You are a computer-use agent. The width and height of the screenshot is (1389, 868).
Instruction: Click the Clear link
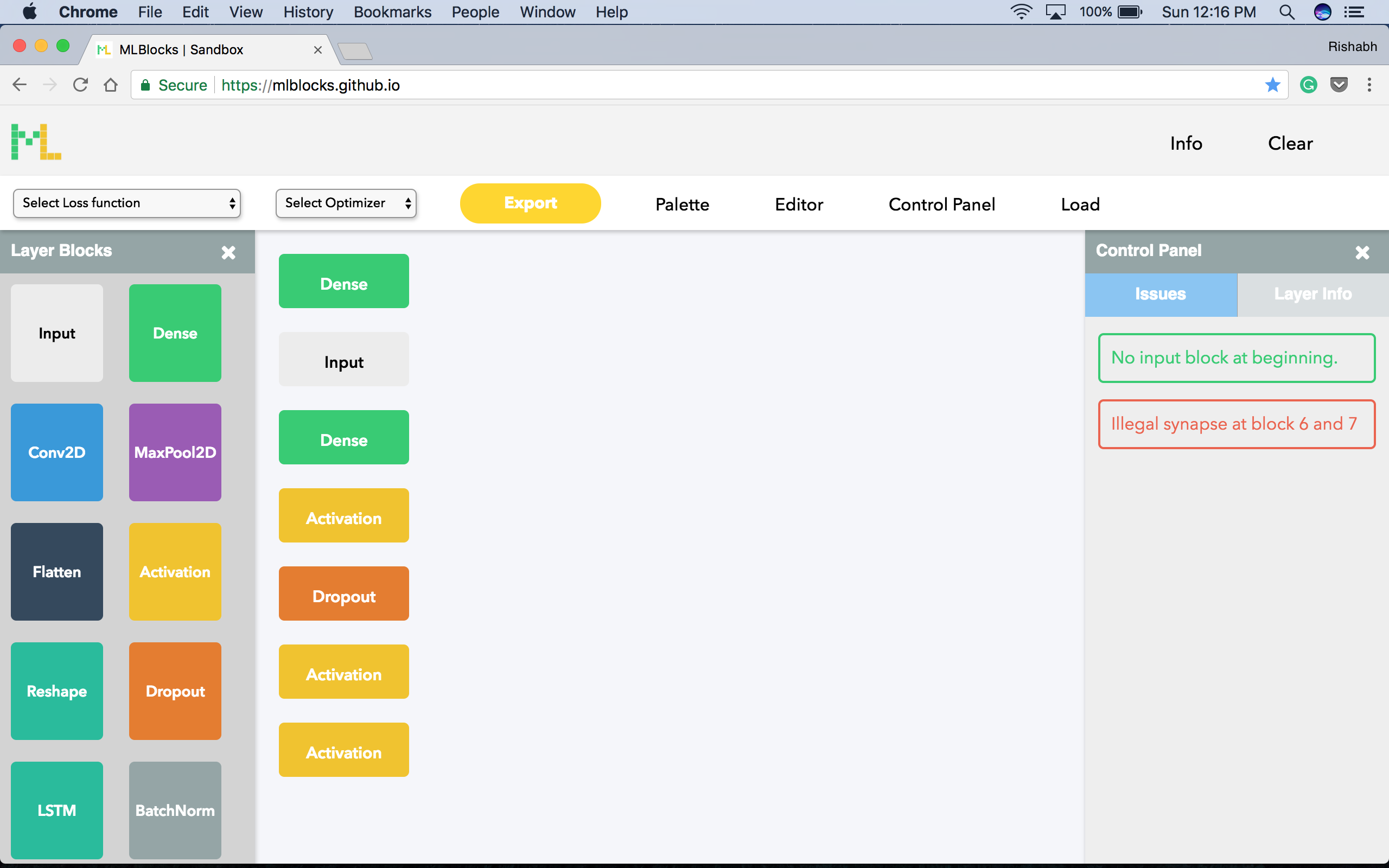(1290, 143)
